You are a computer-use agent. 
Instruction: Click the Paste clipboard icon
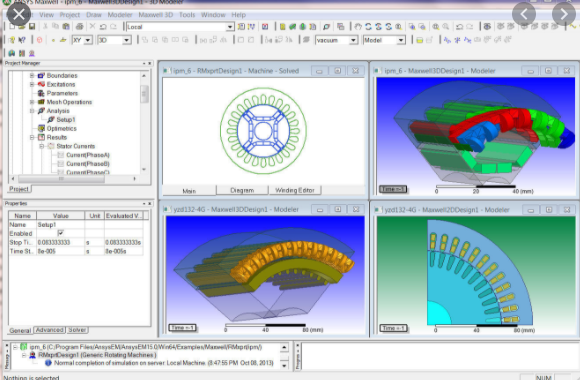coord(66,27)
